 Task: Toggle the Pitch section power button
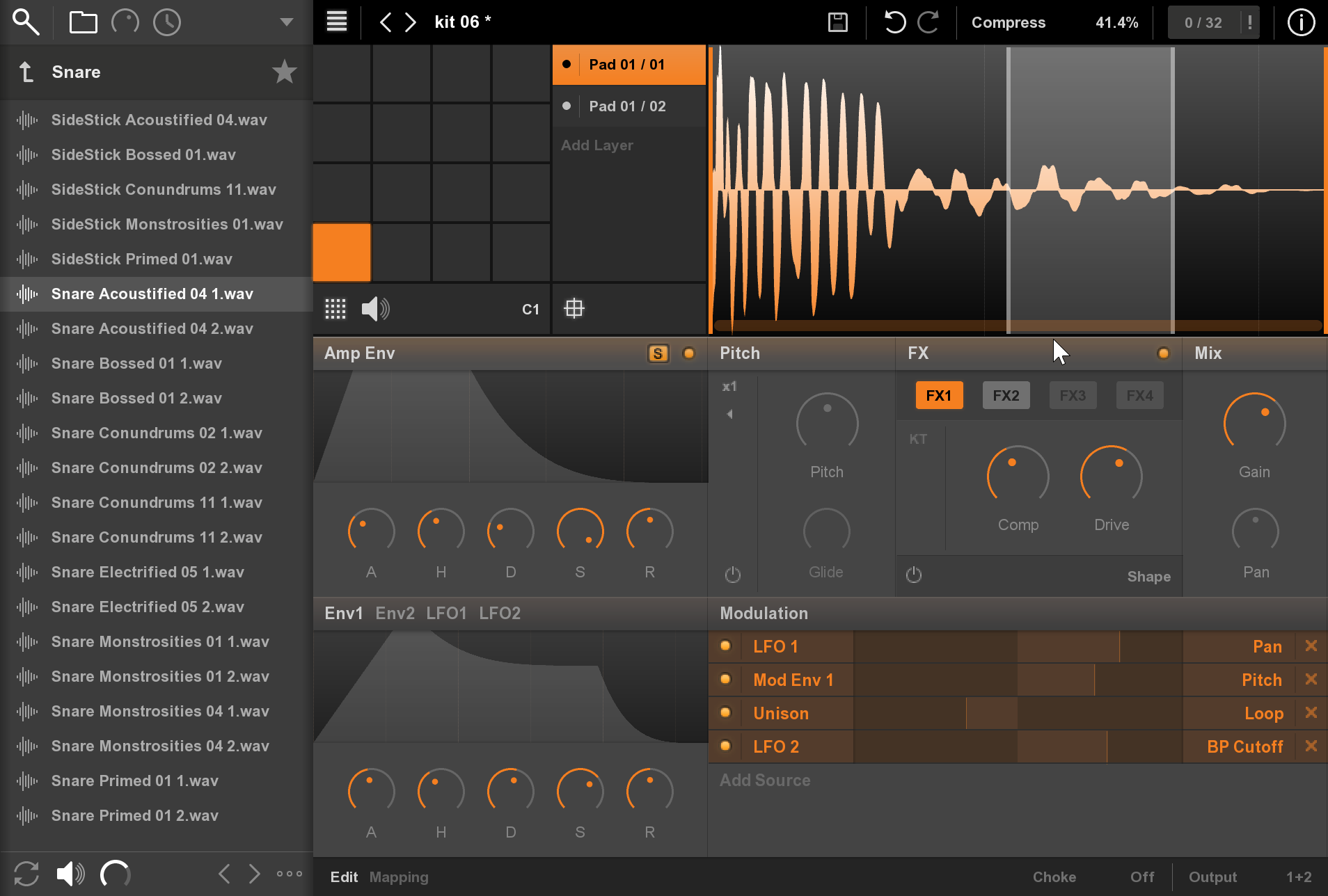coord(732,575)
